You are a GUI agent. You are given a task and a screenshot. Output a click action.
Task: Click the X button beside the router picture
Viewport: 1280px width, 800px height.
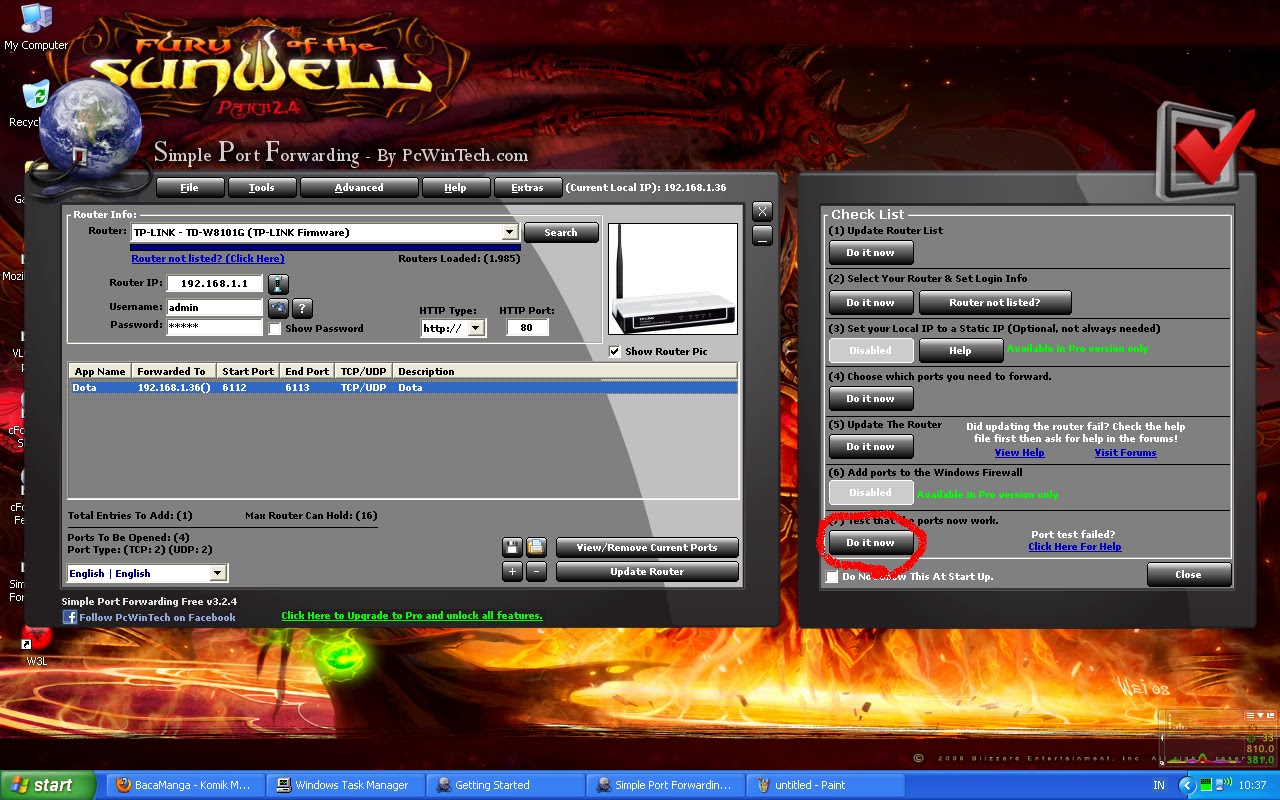pyautogui.click(x=762, y=211)
